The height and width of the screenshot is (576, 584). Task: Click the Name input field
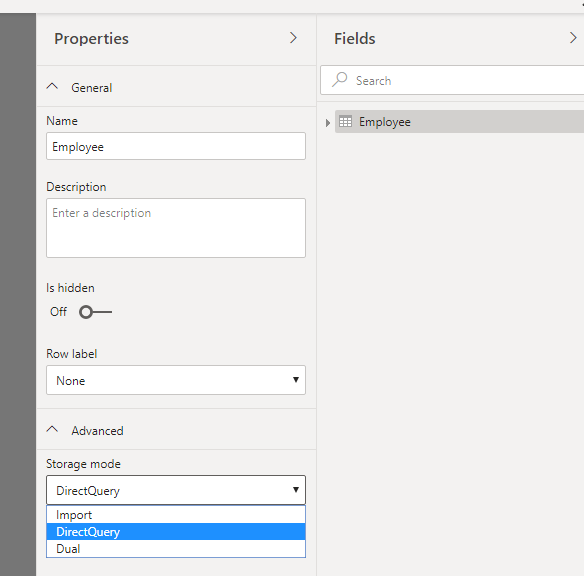click(x=176, y=146)
